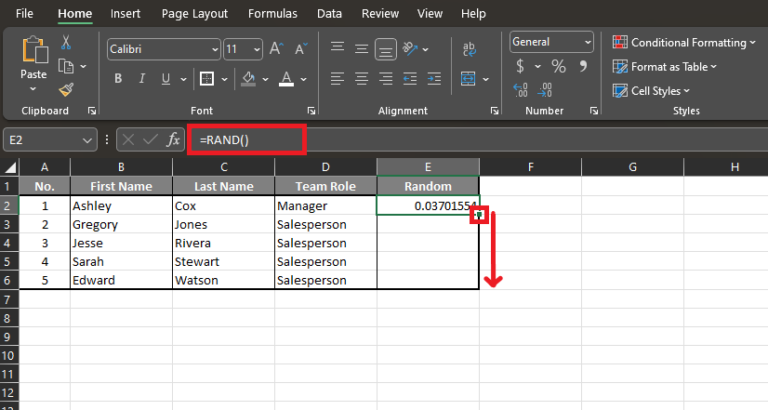Apply fill color bucket

point(248,78)
